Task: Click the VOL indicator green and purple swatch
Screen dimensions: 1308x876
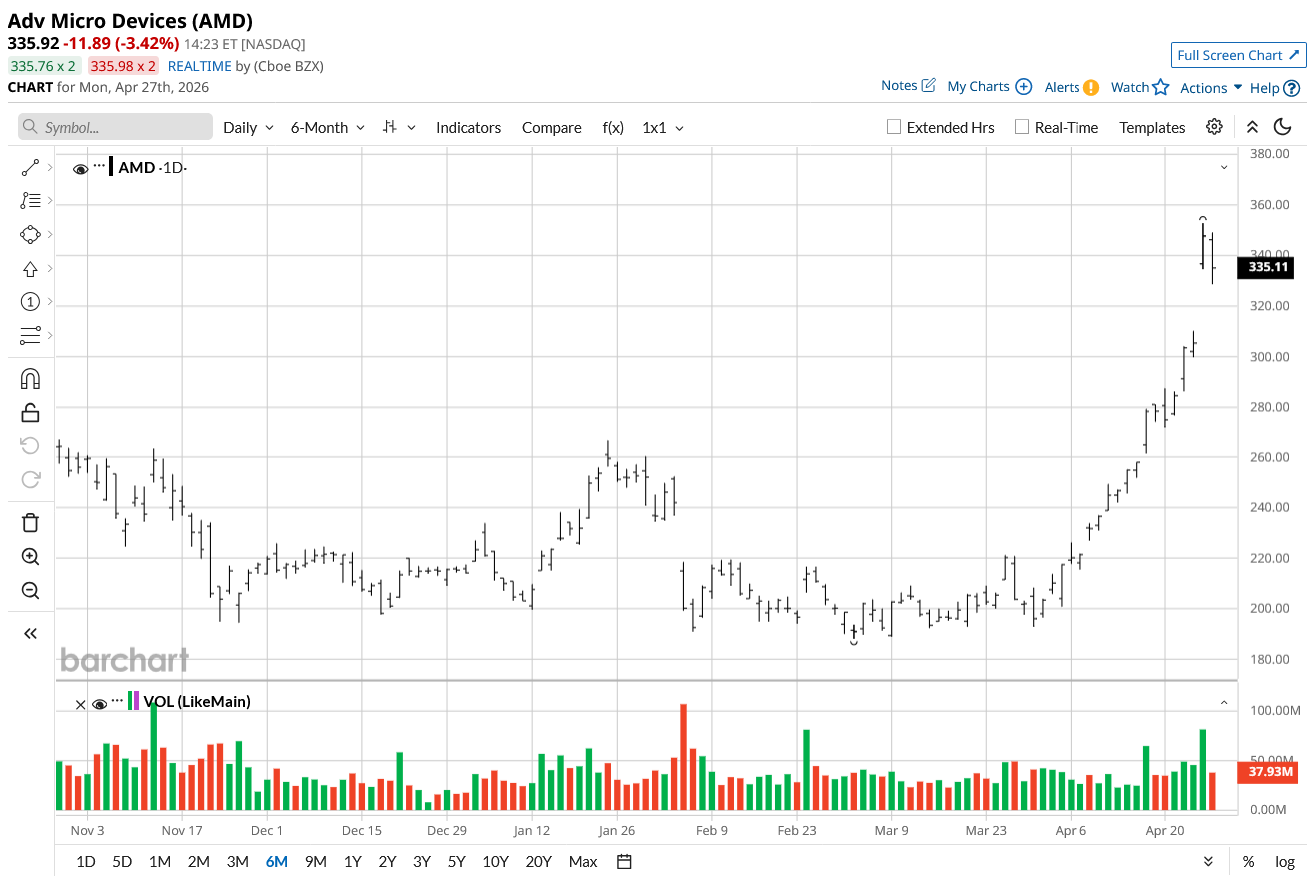Action: click(x=134, y=701)
